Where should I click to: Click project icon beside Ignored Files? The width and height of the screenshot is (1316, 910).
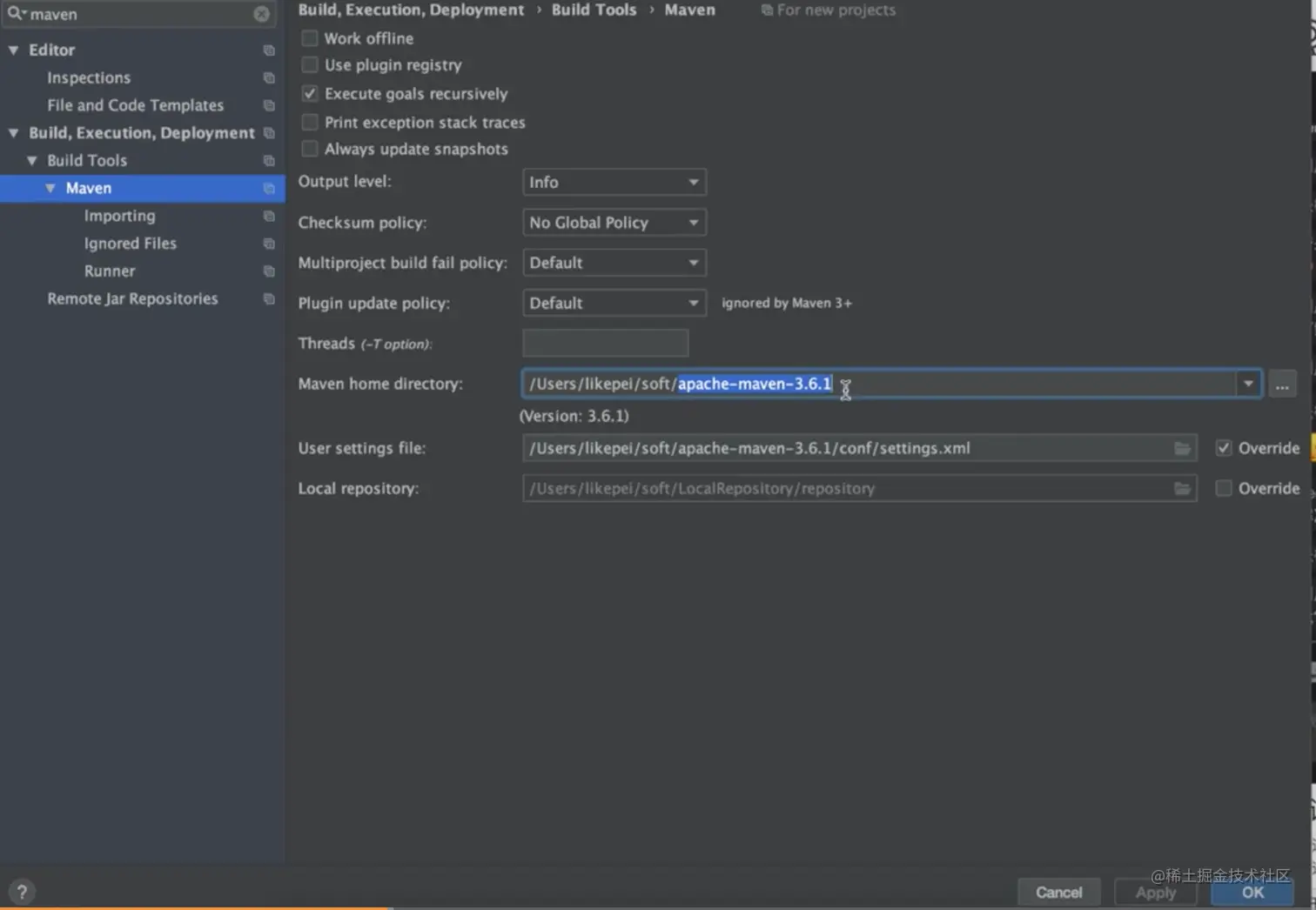coord(269,244)
